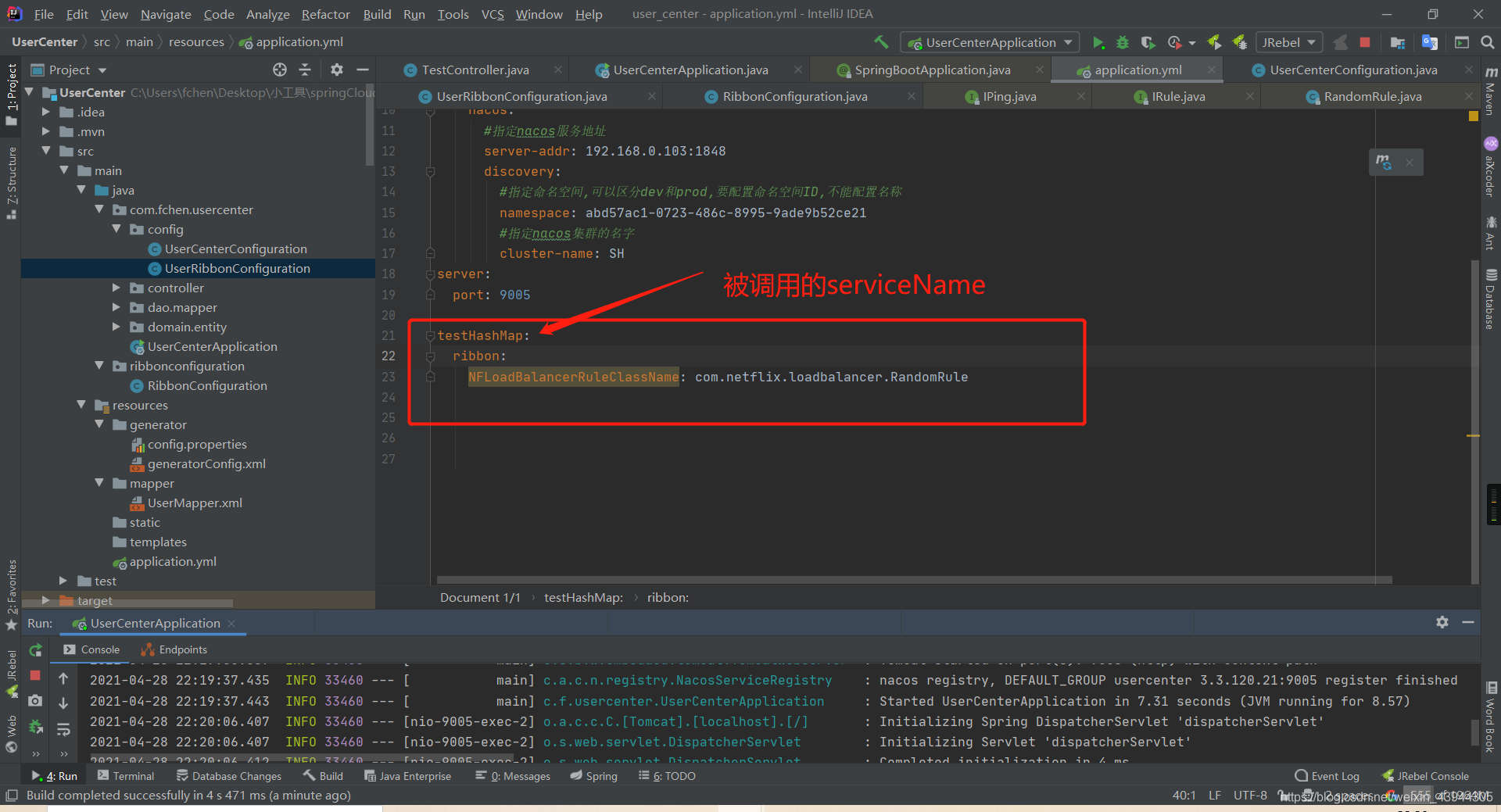The height and width of the screenshot is (812, 1501).
Task: Expand the dao.mapper package
Action: pos(116,307)
